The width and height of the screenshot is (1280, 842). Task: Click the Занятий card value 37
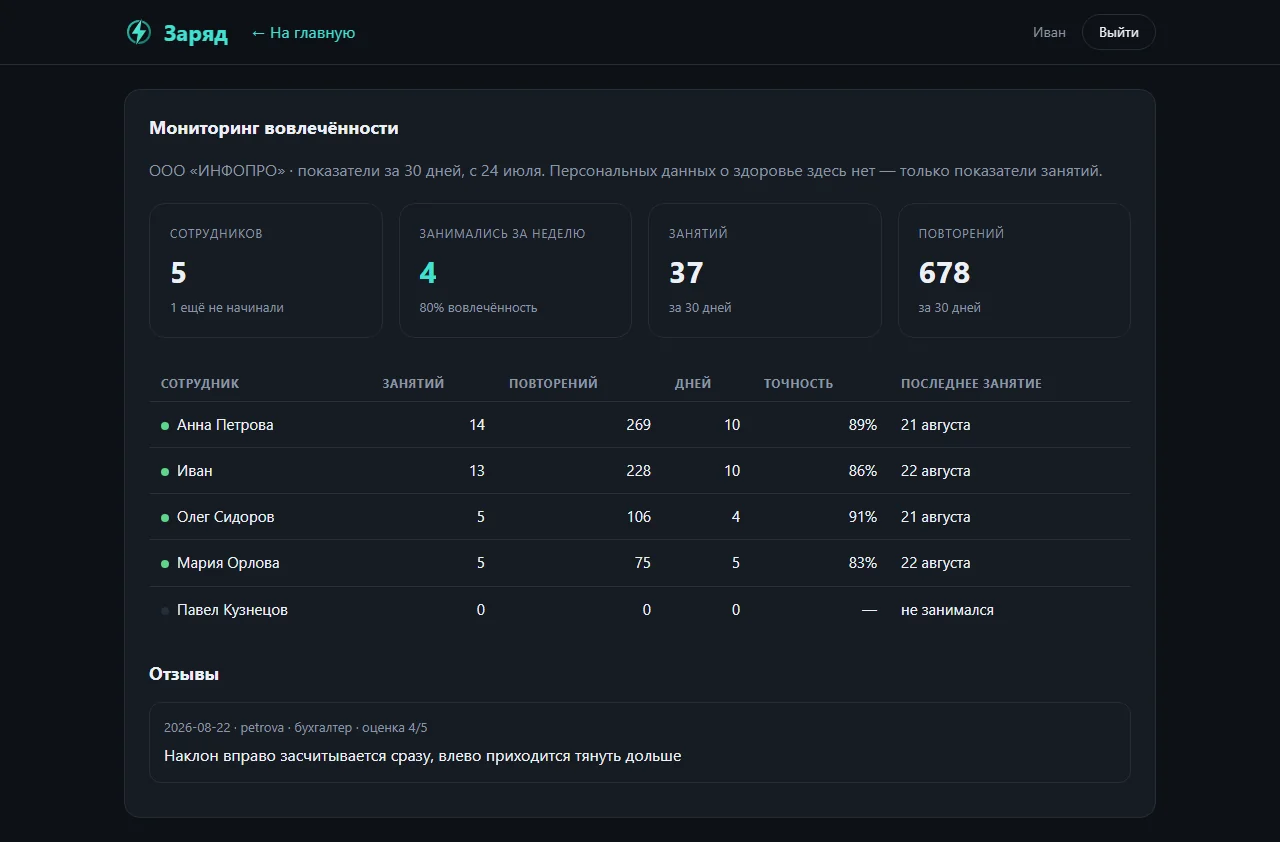(x=686, y=273)
